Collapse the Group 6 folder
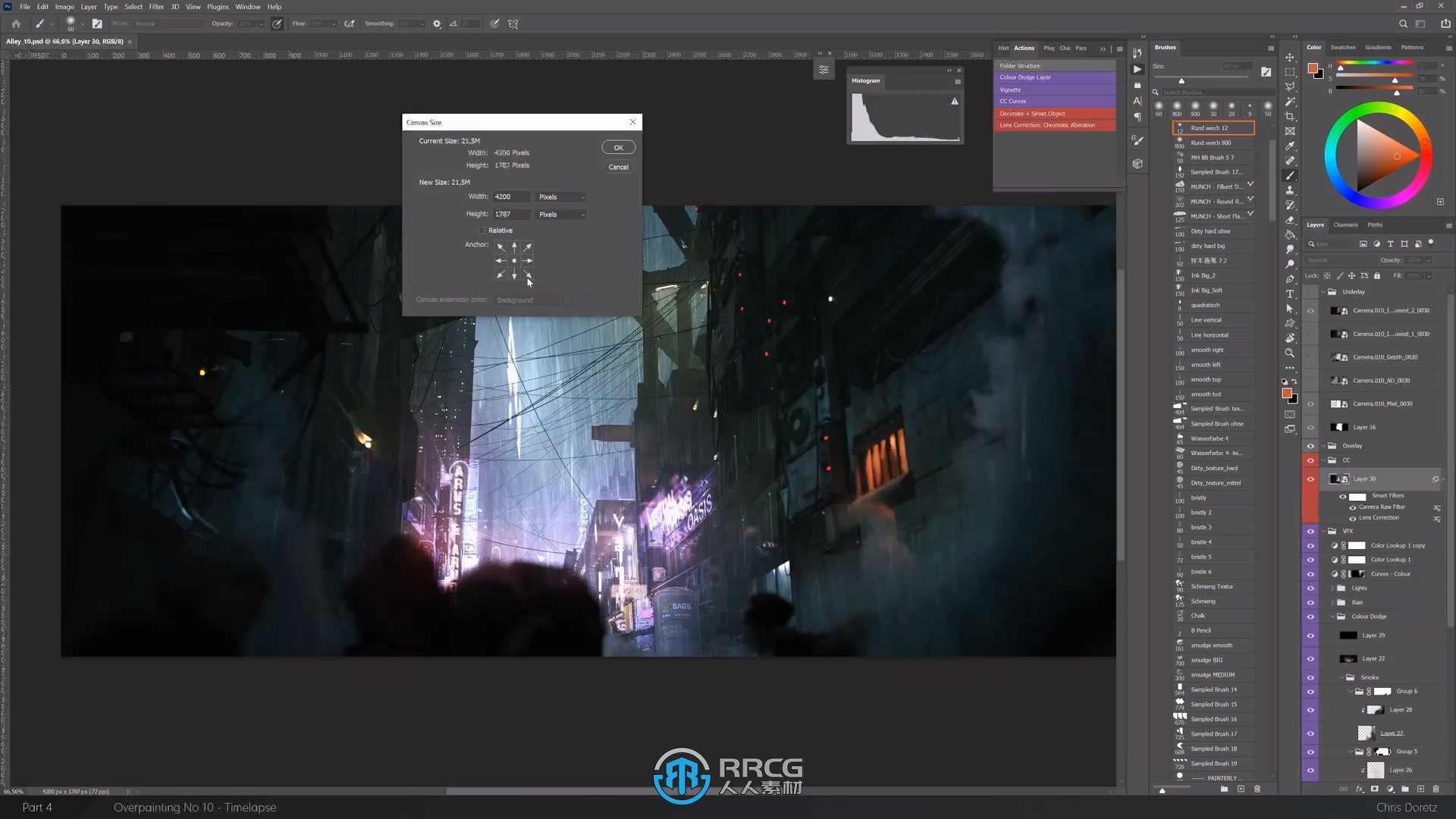This screenshot has height=819, width=1456. point(1351,692)
